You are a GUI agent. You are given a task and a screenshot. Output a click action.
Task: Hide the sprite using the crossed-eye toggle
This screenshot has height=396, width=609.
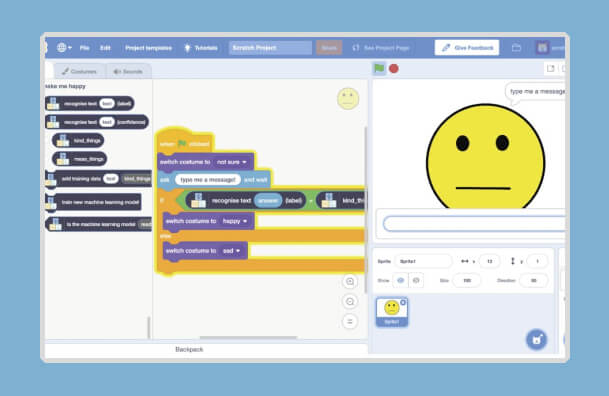(x=416, y=280)
